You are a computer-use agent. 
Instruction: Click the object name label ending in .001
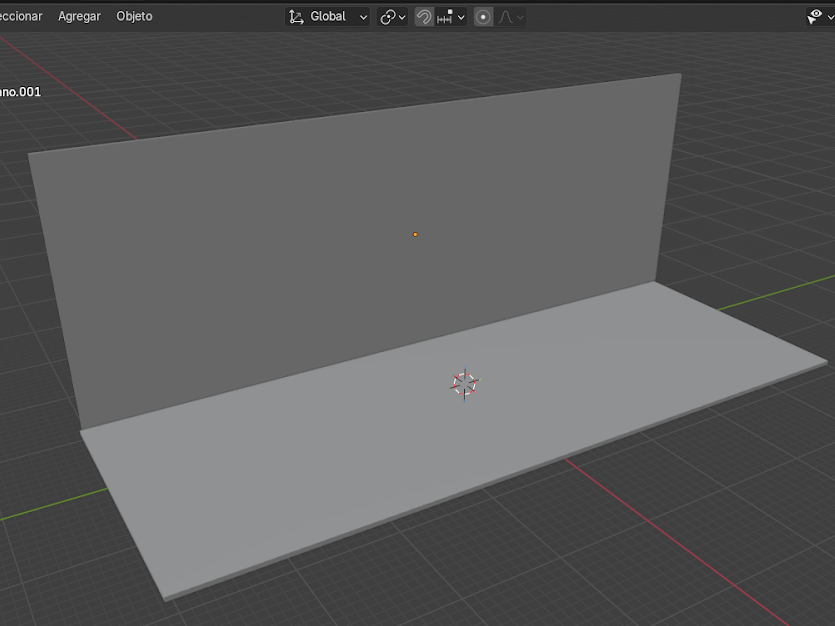20,92
